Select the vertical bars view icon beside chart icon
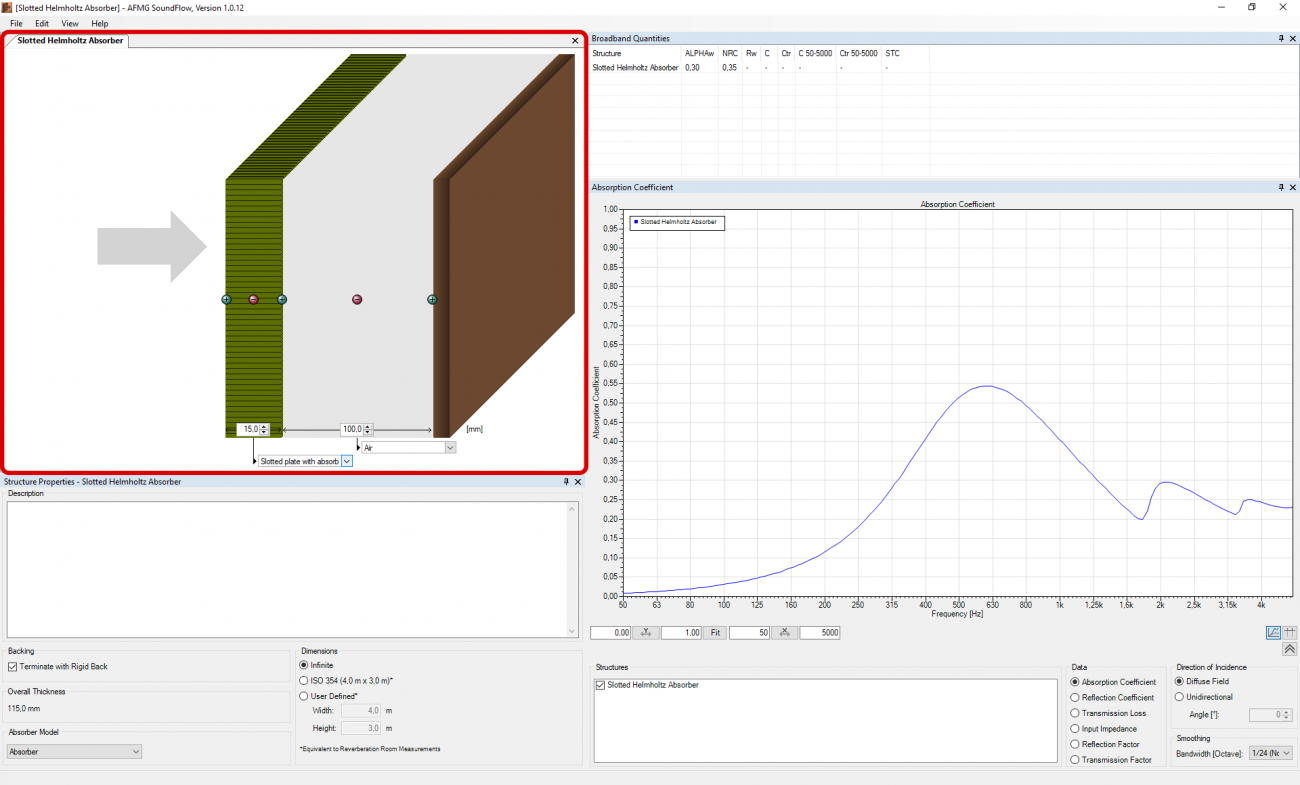The width and height of the screenshot is (1300, 785). pyautogui.click(x=1290, y=632)
